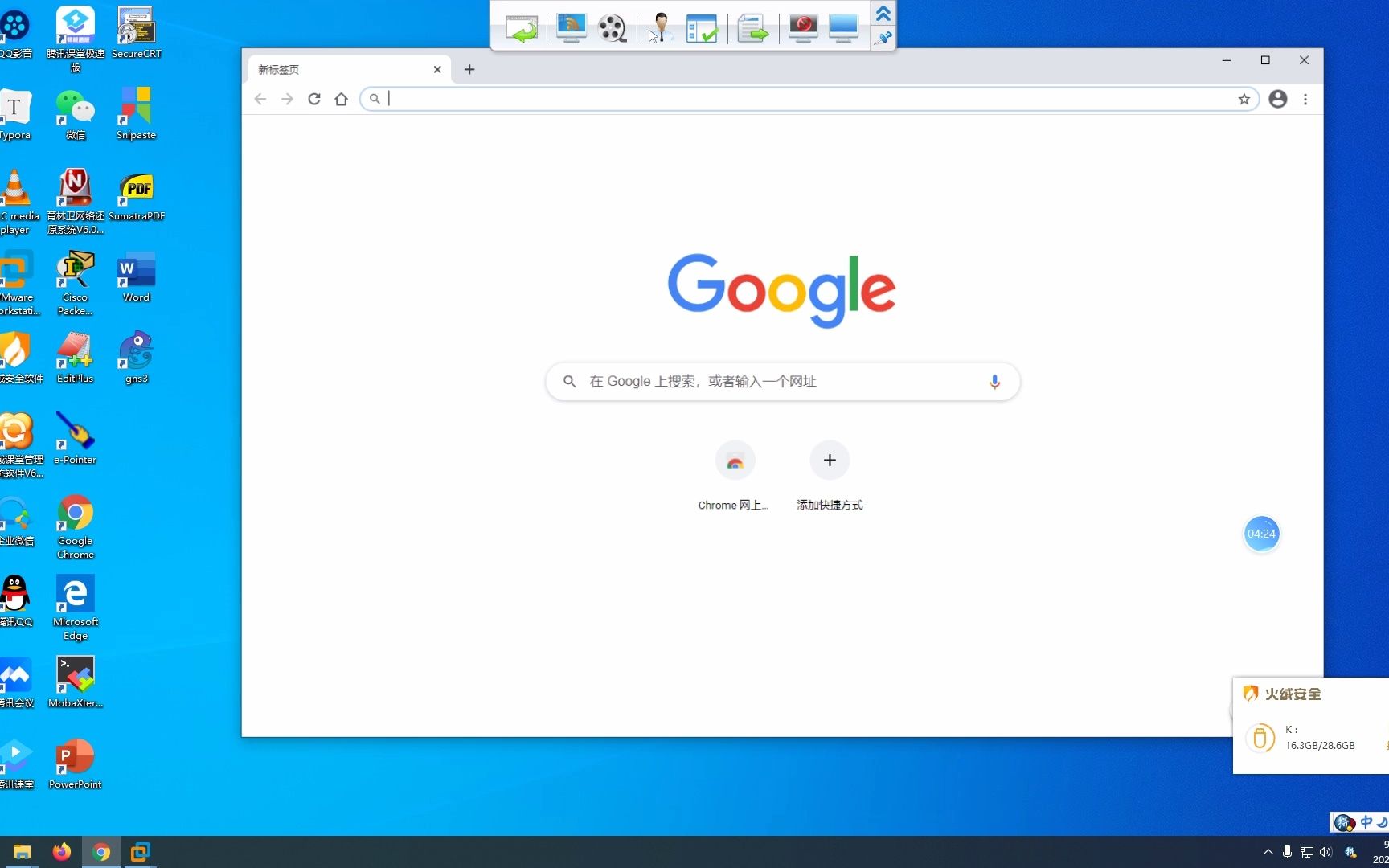The height and width of the screenshot is (868, 1389).
Task: Pin the floating toolbar with pushpin
Action: tap(883, 38)
